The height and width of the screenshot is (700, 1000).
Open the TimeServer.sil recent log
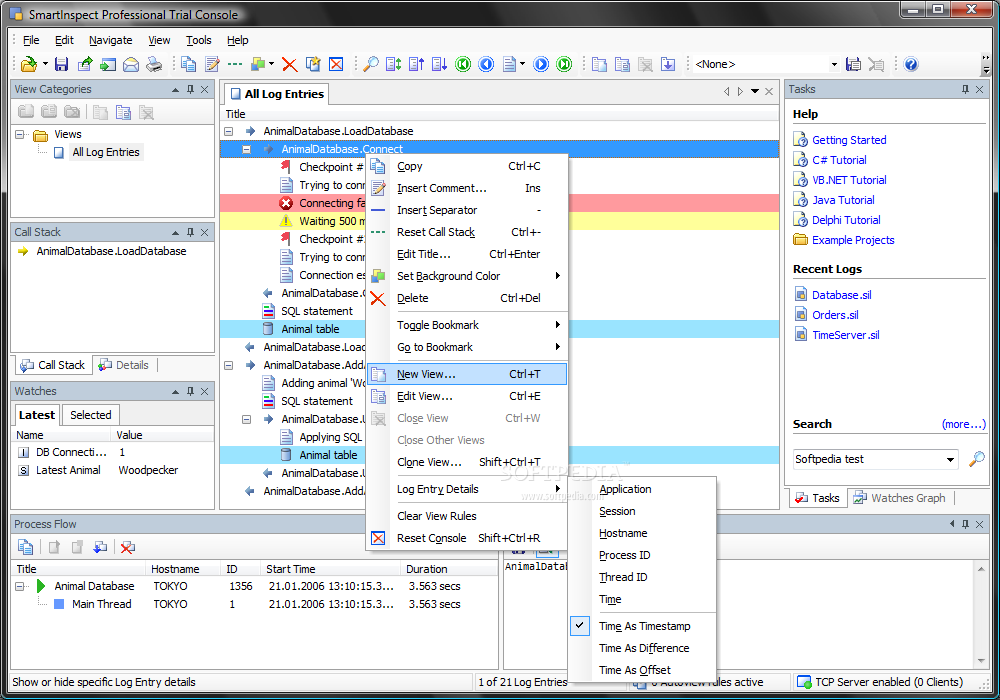[846, 335]
